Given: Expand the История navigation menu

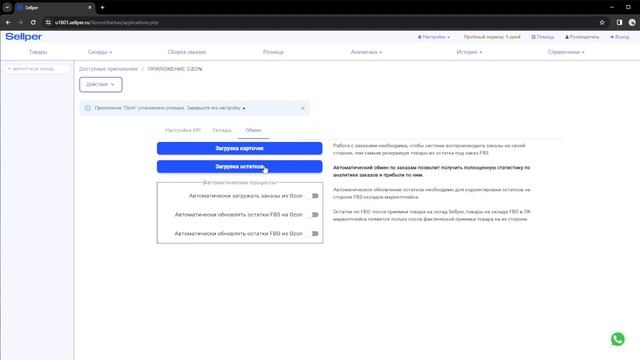Looking at the screenshot, I should coord(469,52).
